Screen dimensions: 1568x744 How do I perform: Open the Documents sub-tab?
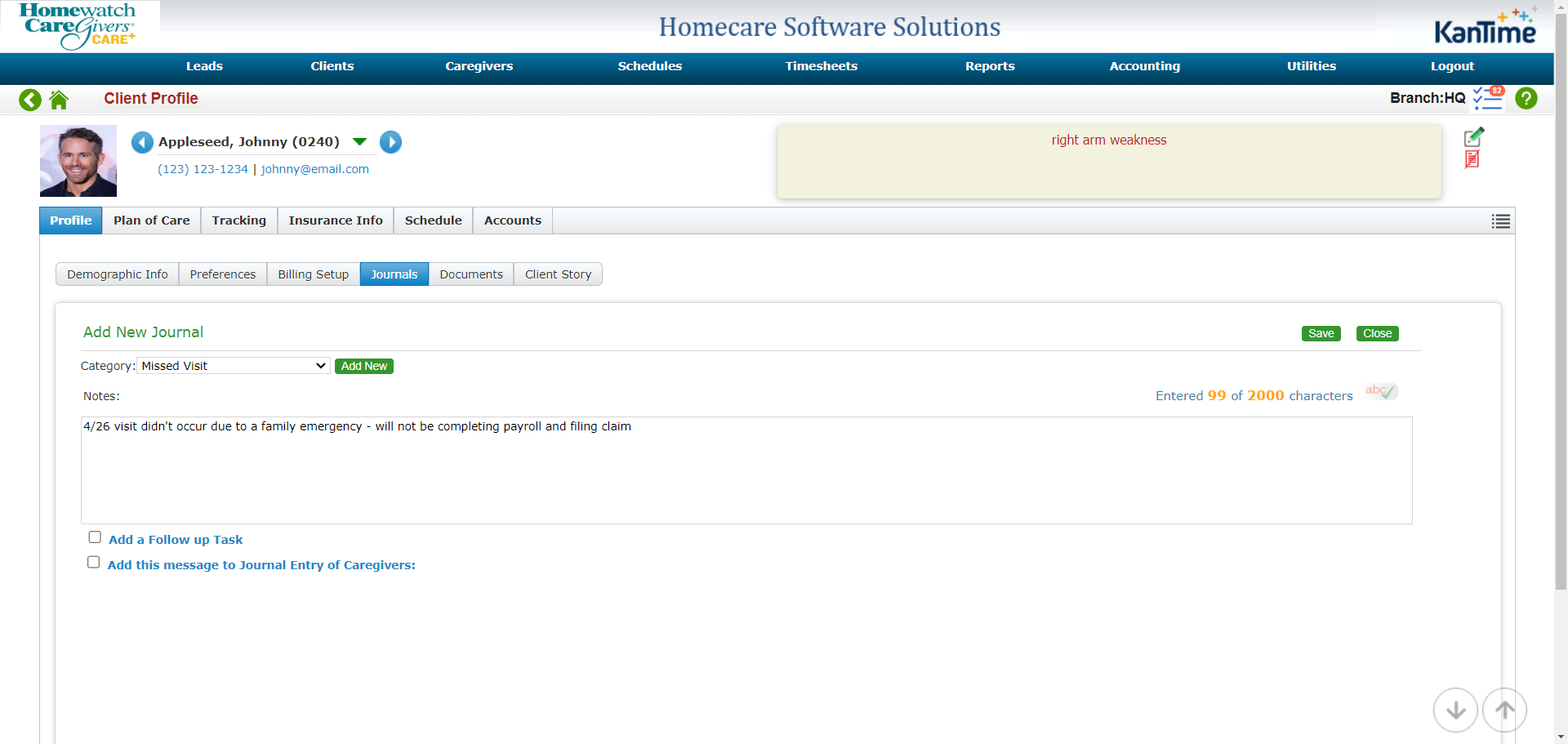470,274
